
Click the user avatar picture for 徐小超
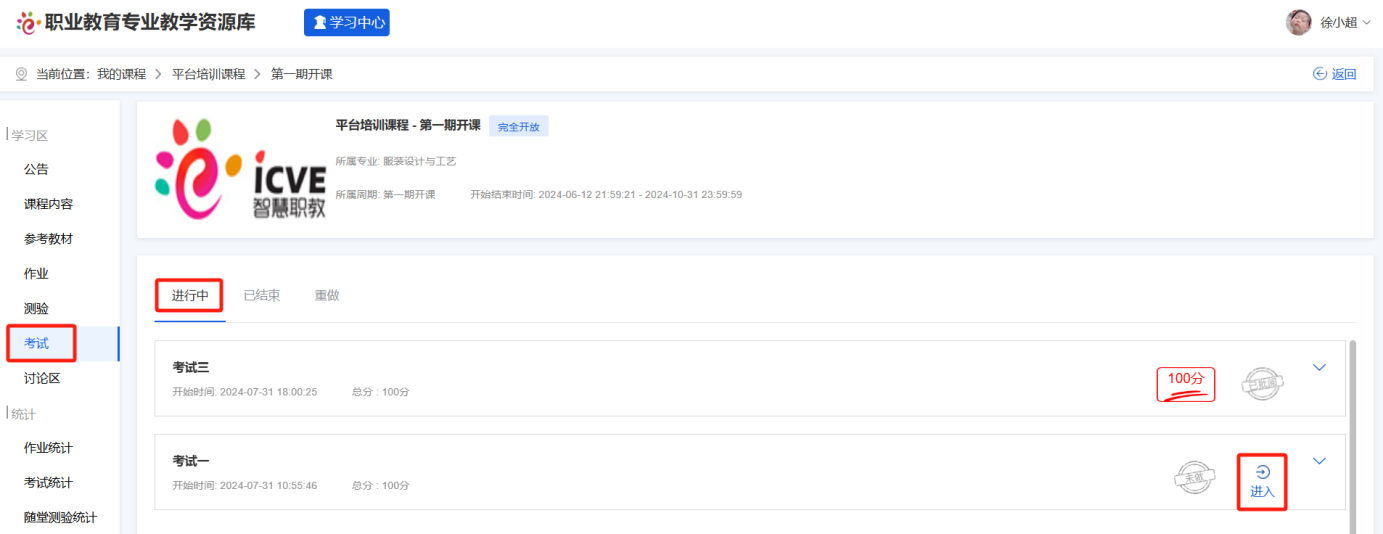(1298, 22)
